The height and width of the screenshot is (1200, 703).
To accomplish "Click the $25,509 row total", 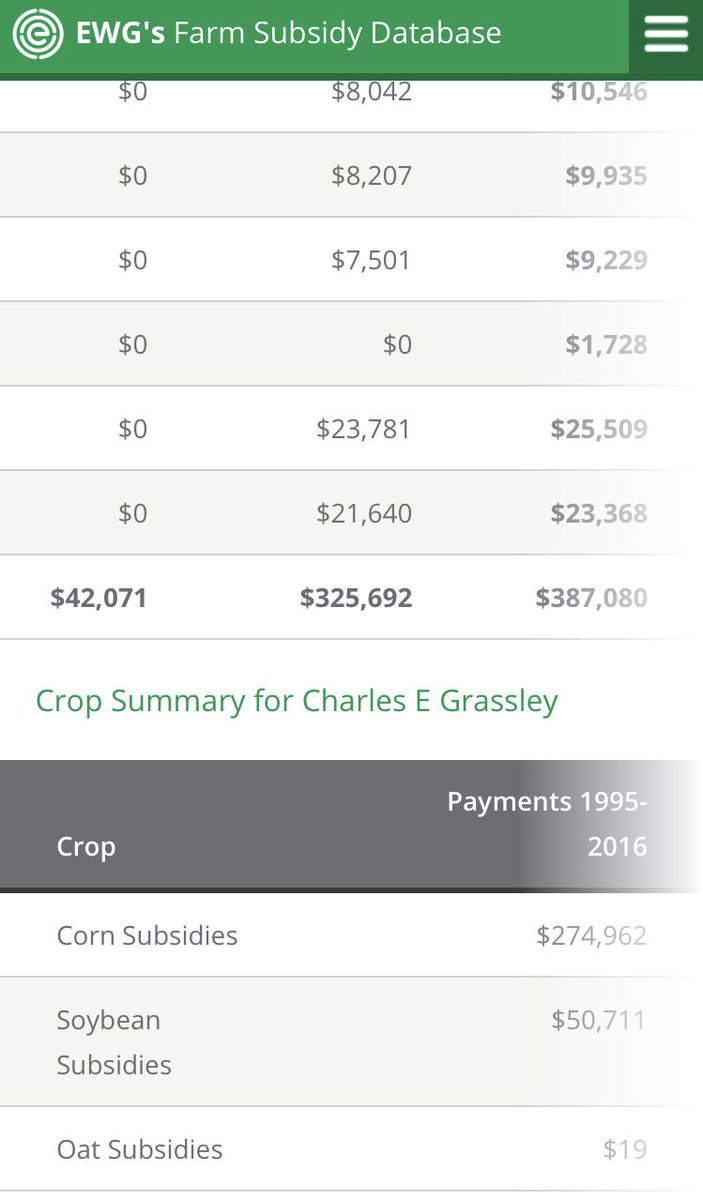I will tap(599, 429).
